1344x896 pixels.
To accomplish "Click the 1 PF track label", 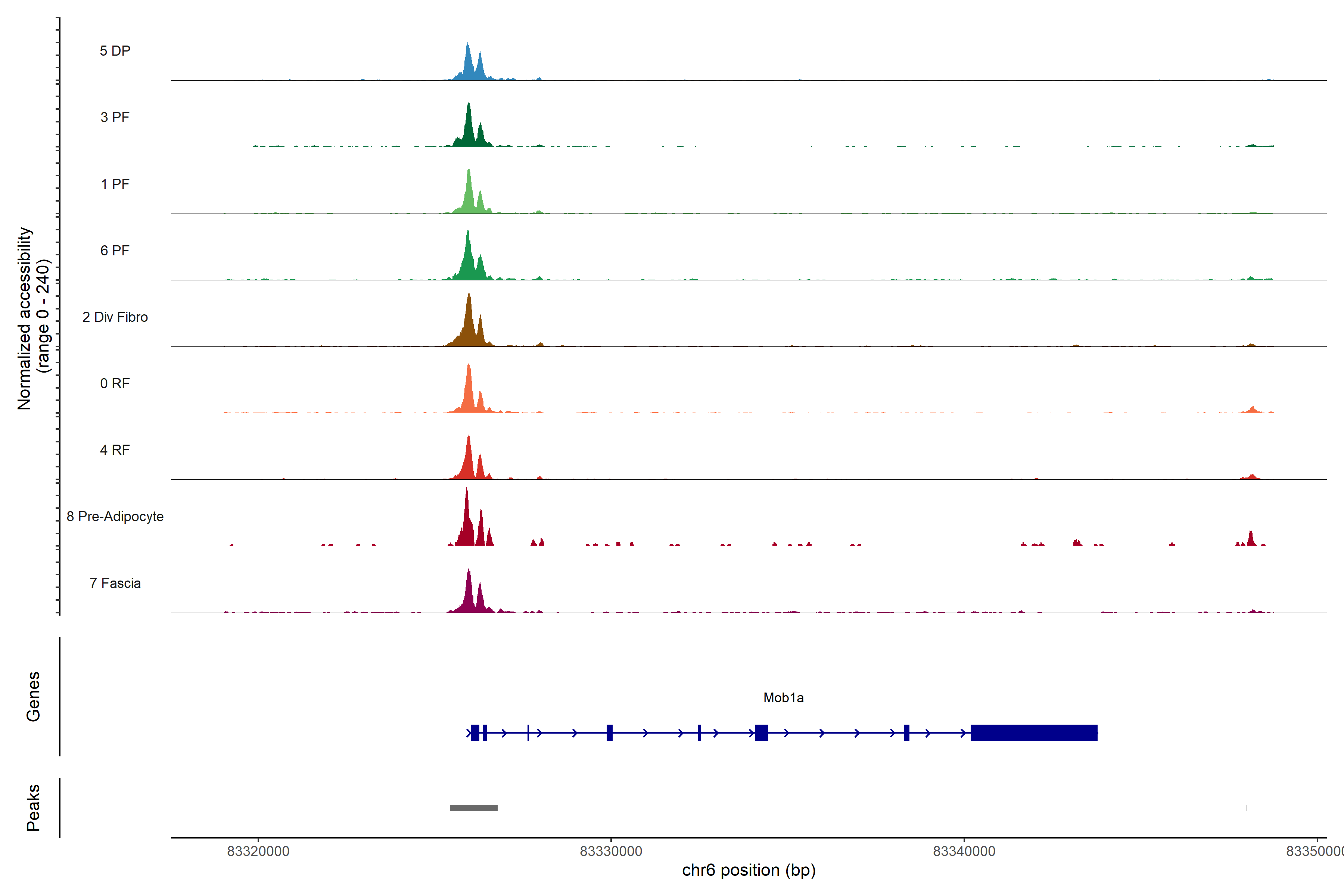I will point(115,184).
